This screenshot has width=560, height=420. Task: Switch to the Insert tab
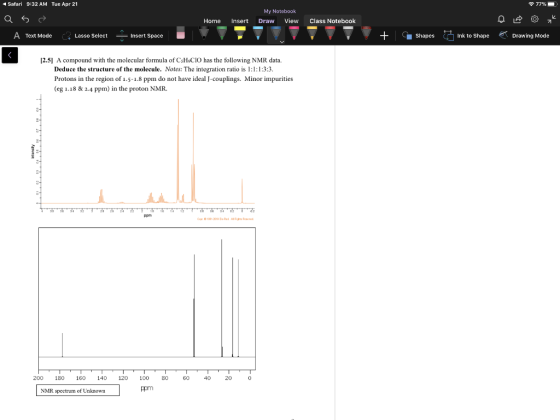tap(239, 21)
